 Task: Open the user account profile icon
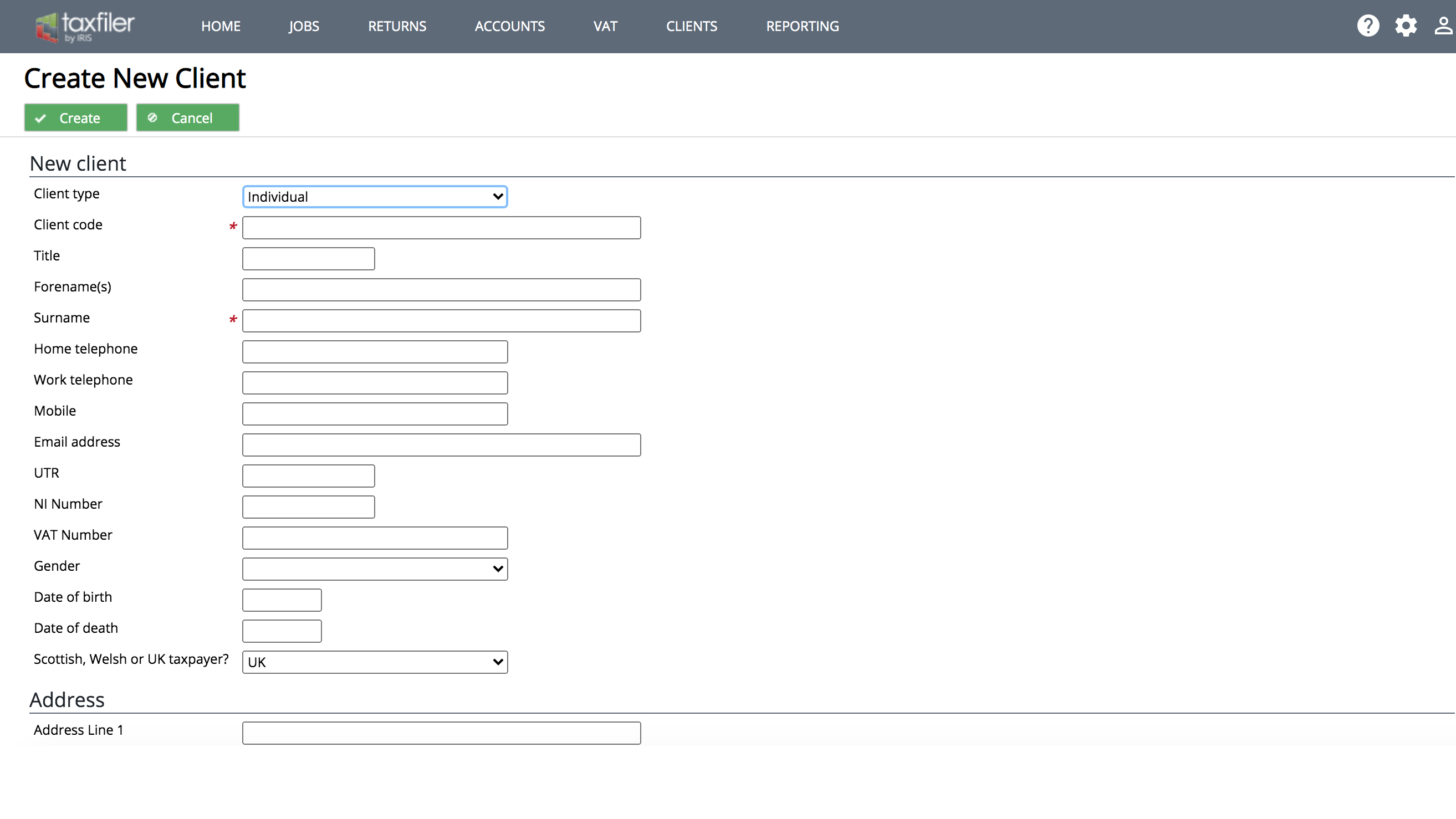[1443, 26]
